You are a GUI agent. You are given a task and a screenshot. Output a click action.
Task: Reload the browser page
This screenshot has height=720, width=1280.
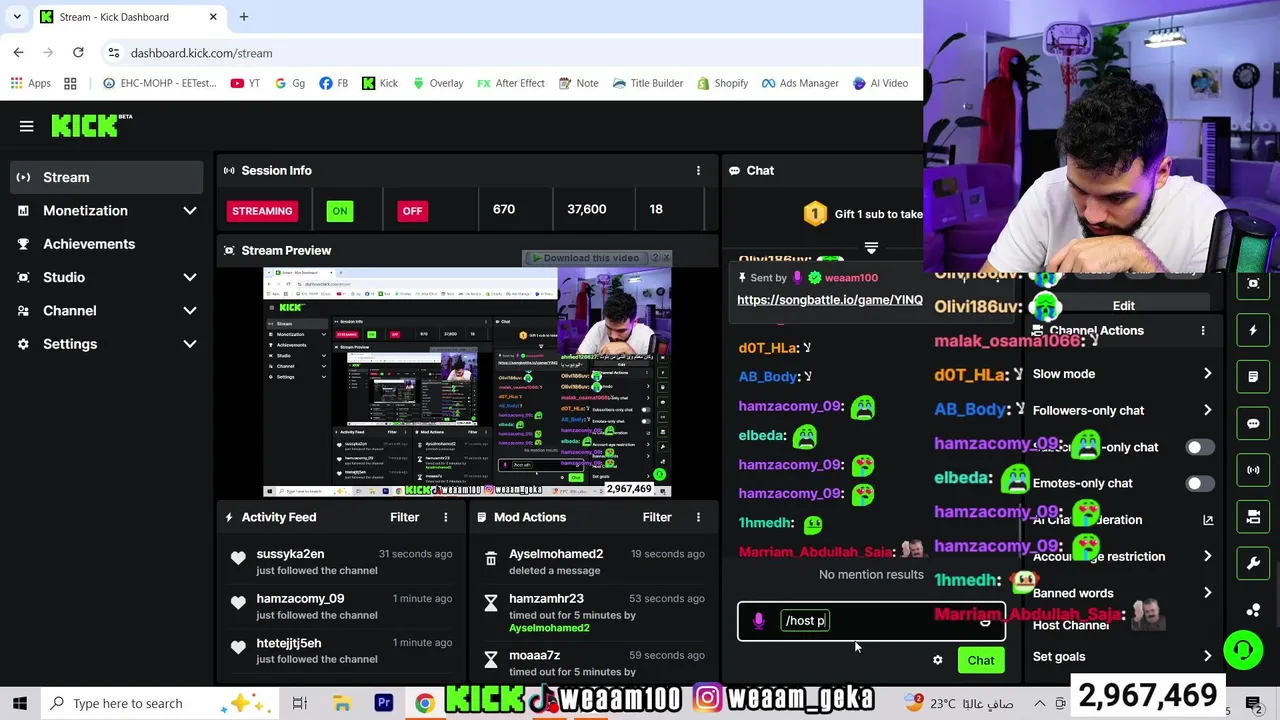click(78, 53)
